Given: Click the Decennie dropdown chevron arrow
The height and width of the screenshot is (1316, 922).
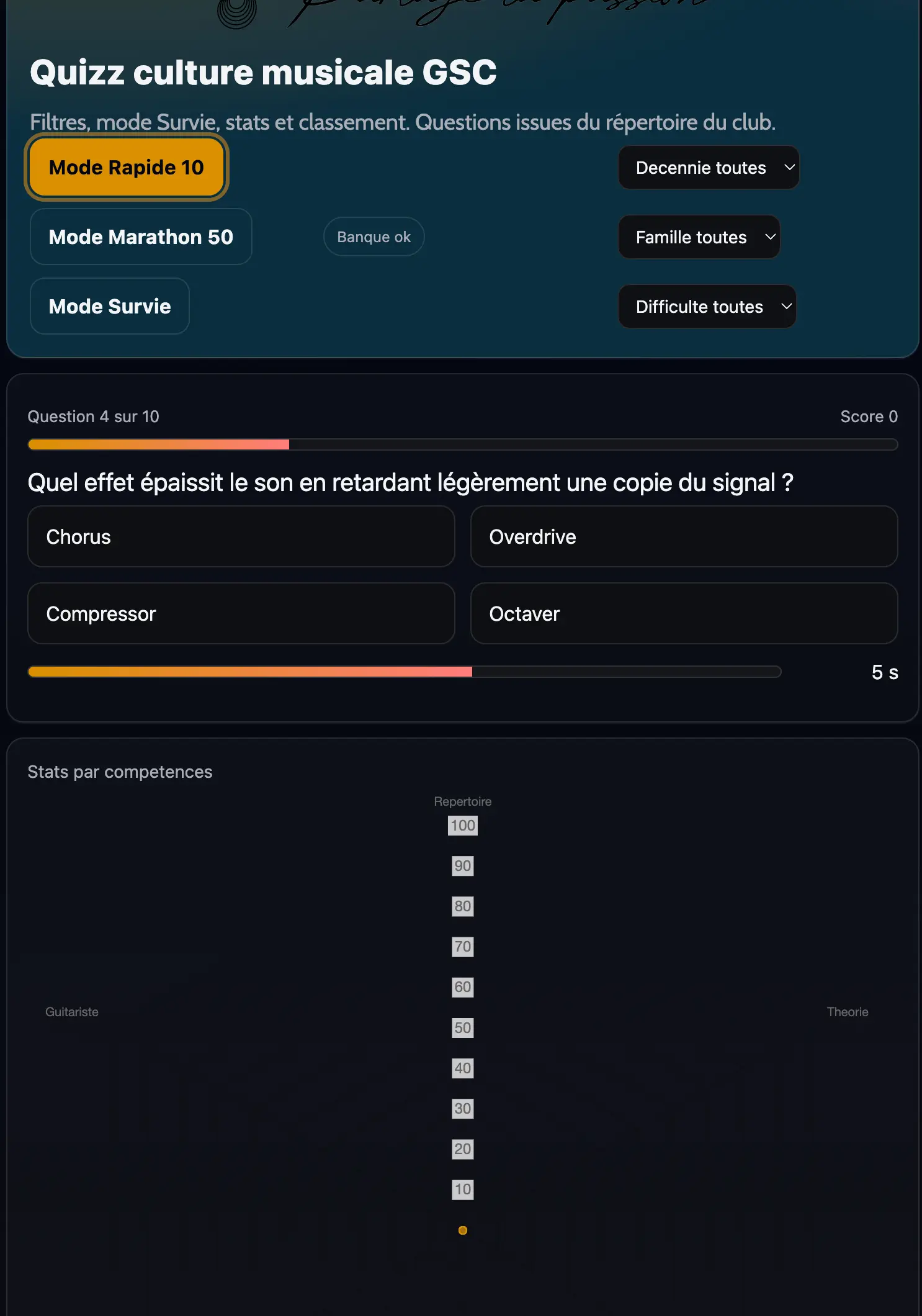Looking at the screenshot, I should 789,168.
